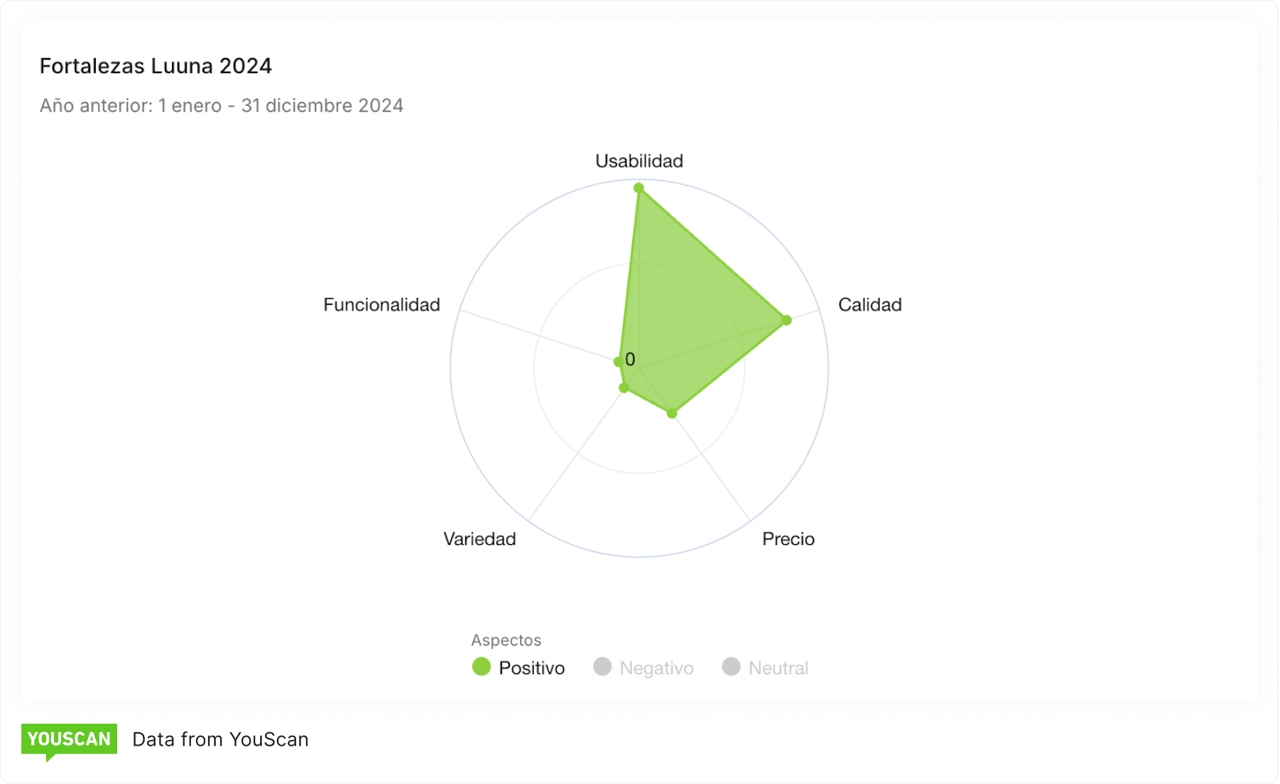Click the Calidad axis label
1280x784 pixels.
coord(870,305)
